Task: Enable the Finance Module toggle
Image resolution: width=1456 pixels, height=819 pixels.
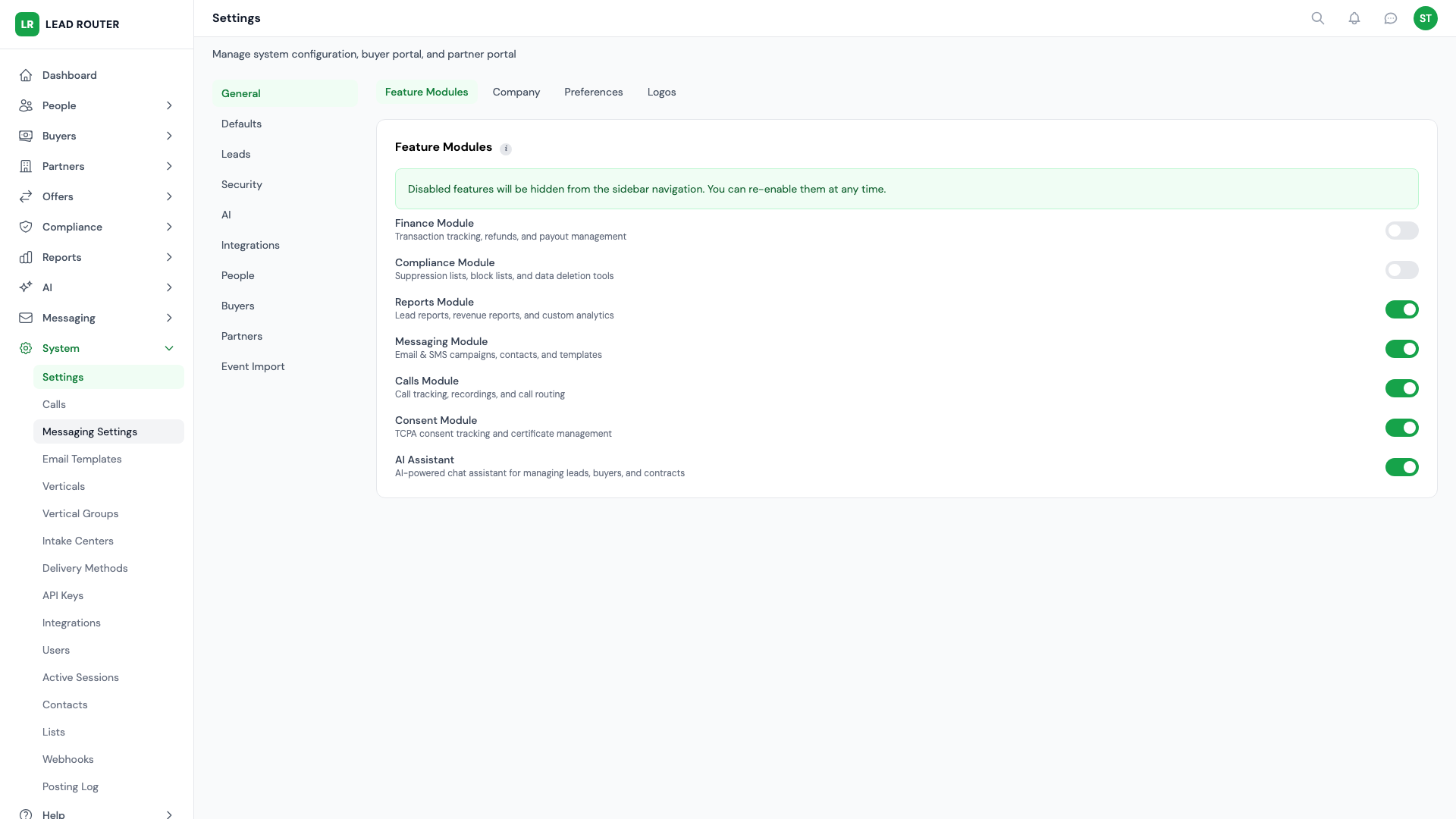Action: (1401, 231)
